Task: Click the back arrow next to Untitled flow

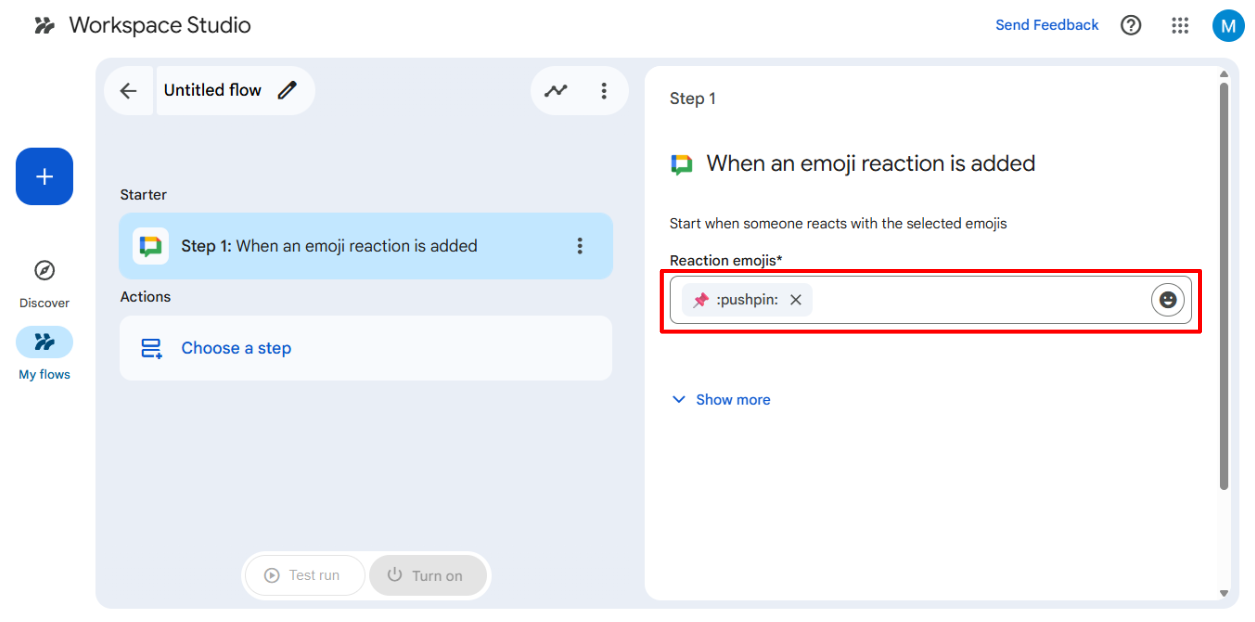Action: (x=128, y=91)
